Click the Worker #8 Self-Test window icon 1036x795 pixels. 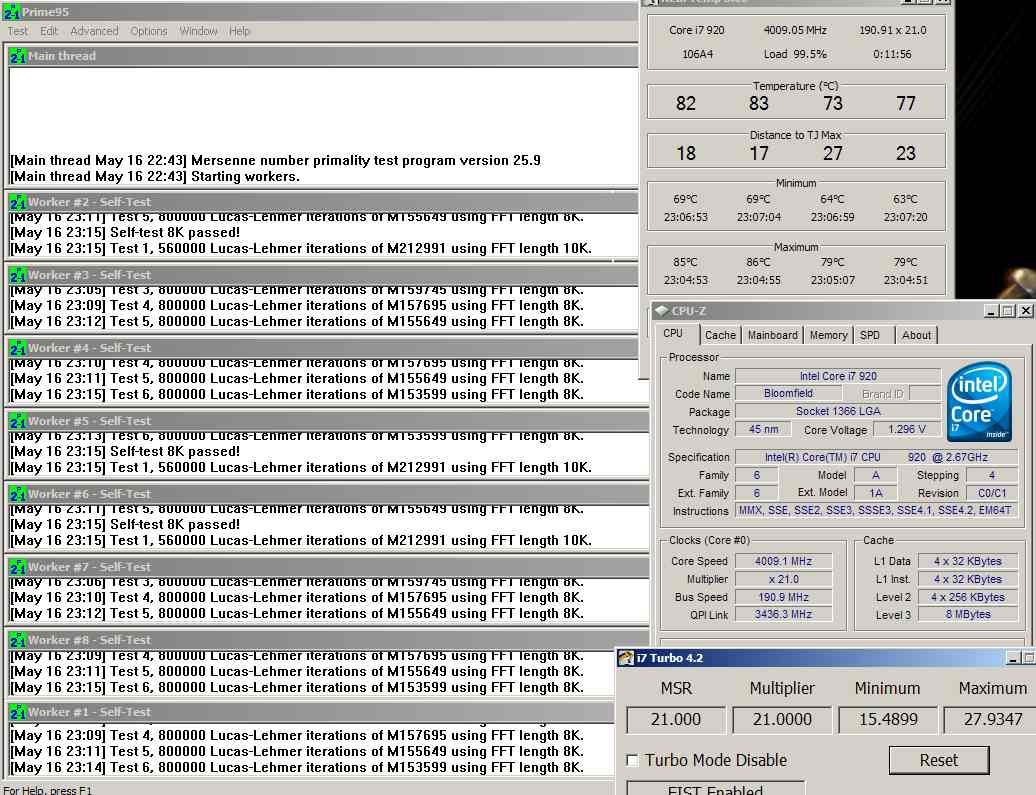[x=18, y=640]
